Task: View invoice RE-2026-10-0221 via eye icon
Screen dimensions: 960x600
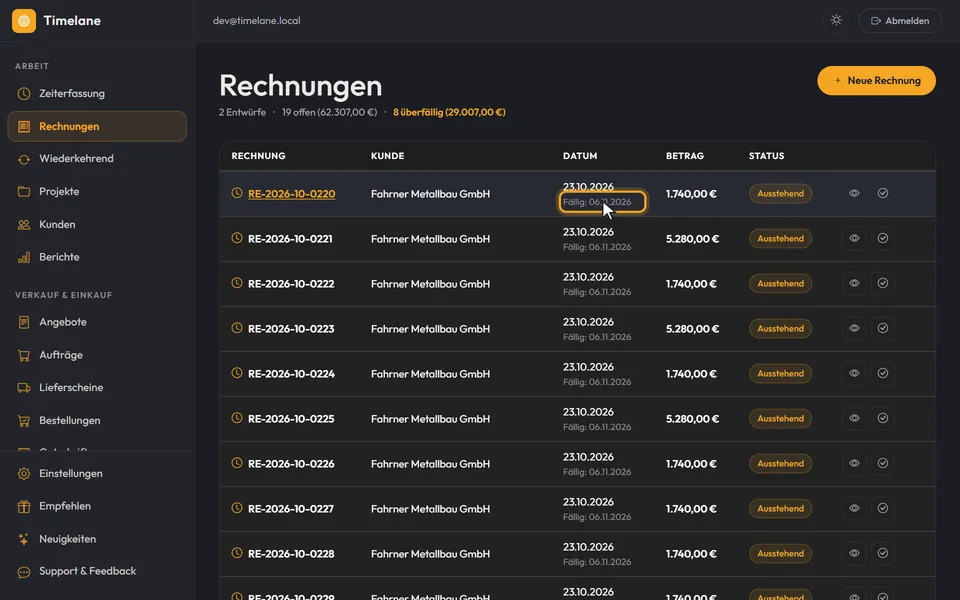Action: pyautogui.click(x=854, y=238)
